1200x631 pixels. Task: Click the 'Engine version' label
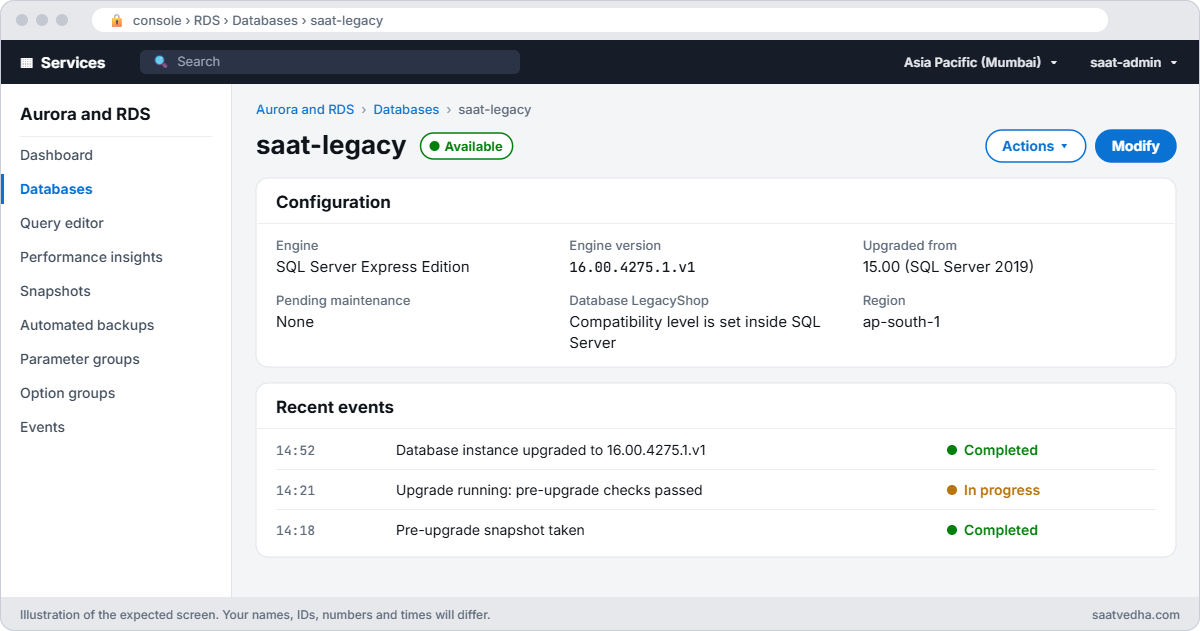point(615,245)
